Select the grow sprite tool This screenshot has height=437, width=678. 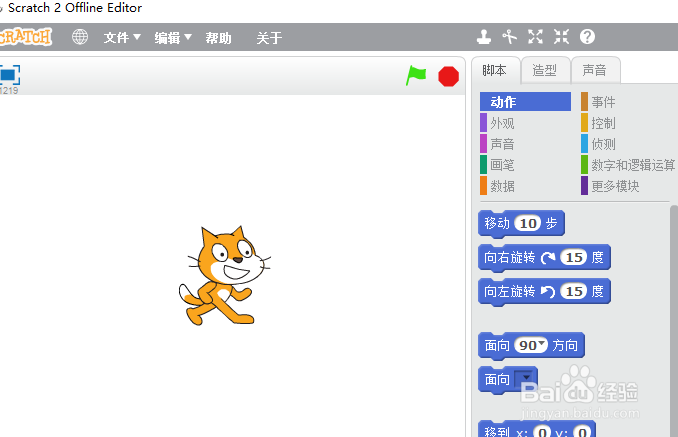(535, 37)
